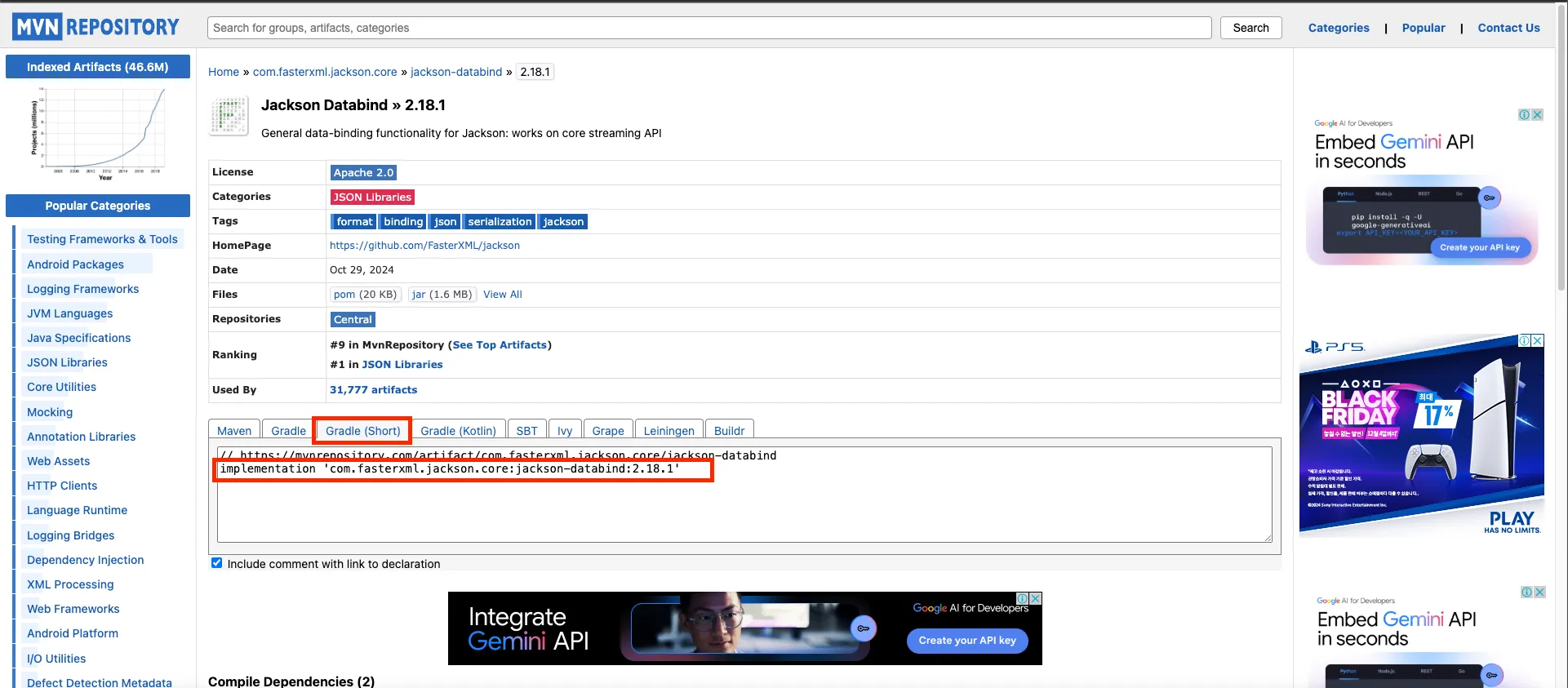Image resolution: width=1568 pixels, height=688 pixels.
Task: Open Core Utilities category
Action: 61,387
